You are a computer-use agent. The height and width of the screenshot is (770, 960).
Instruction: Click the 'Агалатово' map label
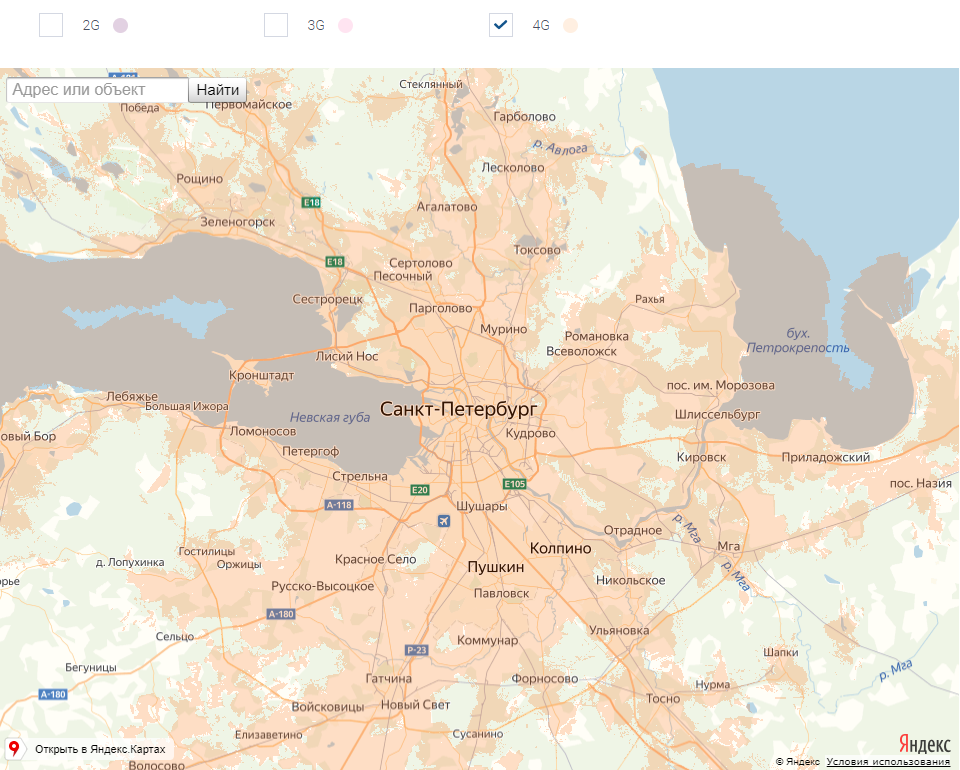[x=447, y=207]
